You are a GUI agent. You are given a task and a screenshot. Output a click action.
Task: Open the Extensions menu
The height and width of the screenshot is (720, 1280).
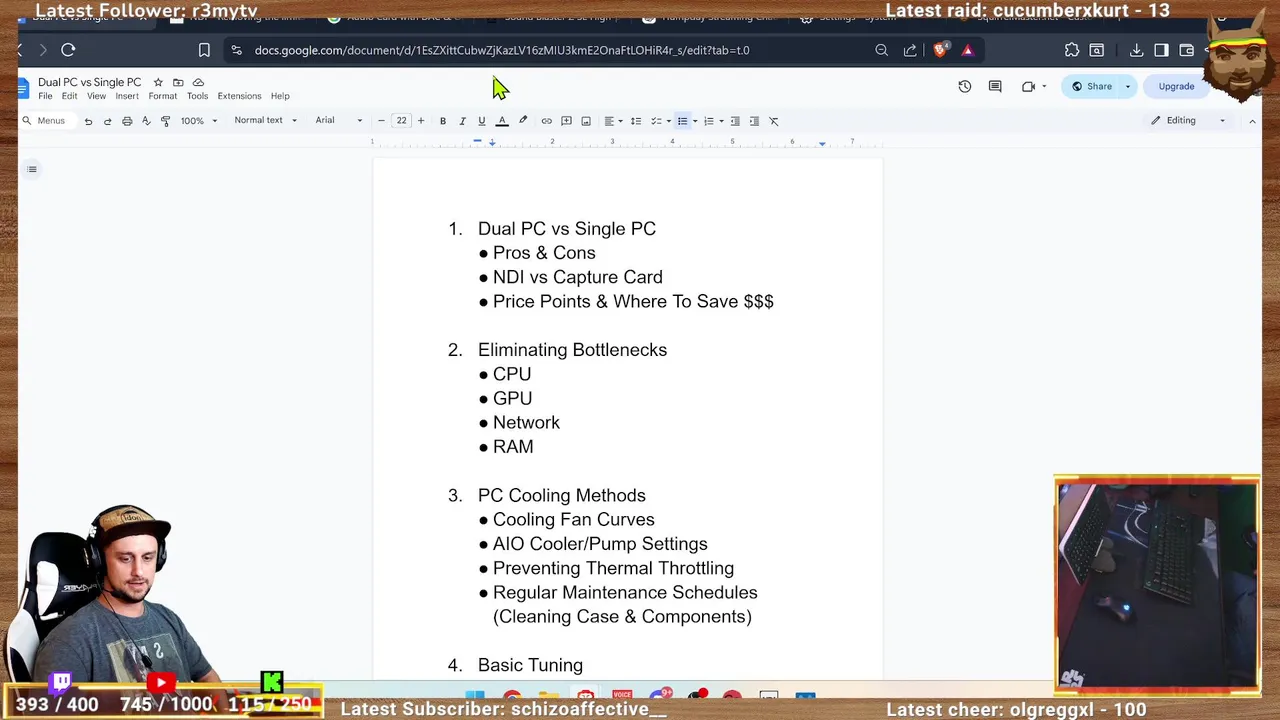click(x=239, y=96)
